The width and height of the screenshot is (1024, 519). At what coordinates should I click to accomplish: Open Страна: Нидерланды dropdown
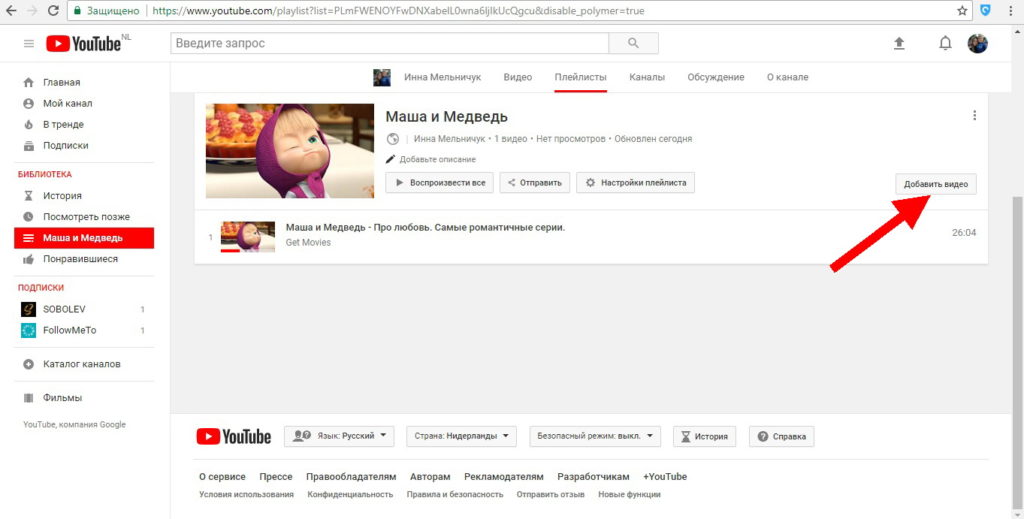click(x=461, y=436)
